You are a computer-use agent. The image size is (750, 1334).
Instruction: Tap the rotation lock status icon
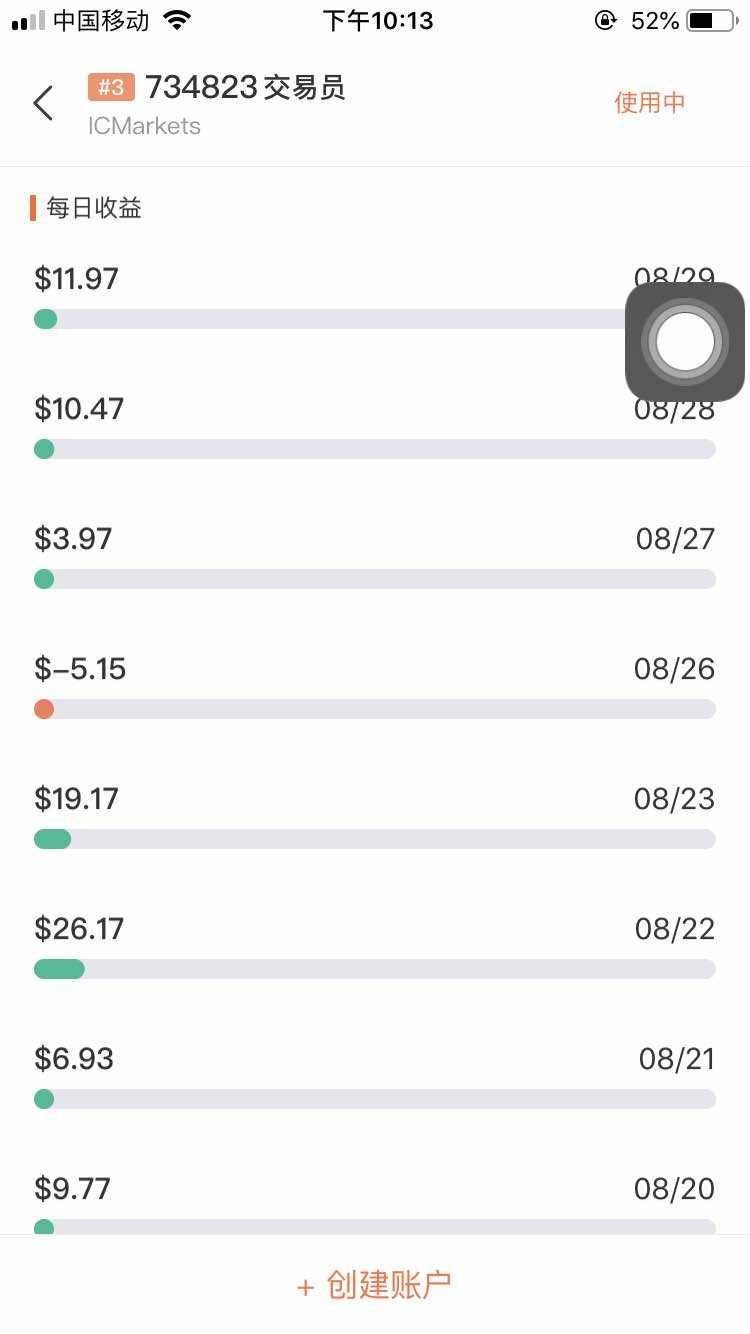click(x=605, y=21)
